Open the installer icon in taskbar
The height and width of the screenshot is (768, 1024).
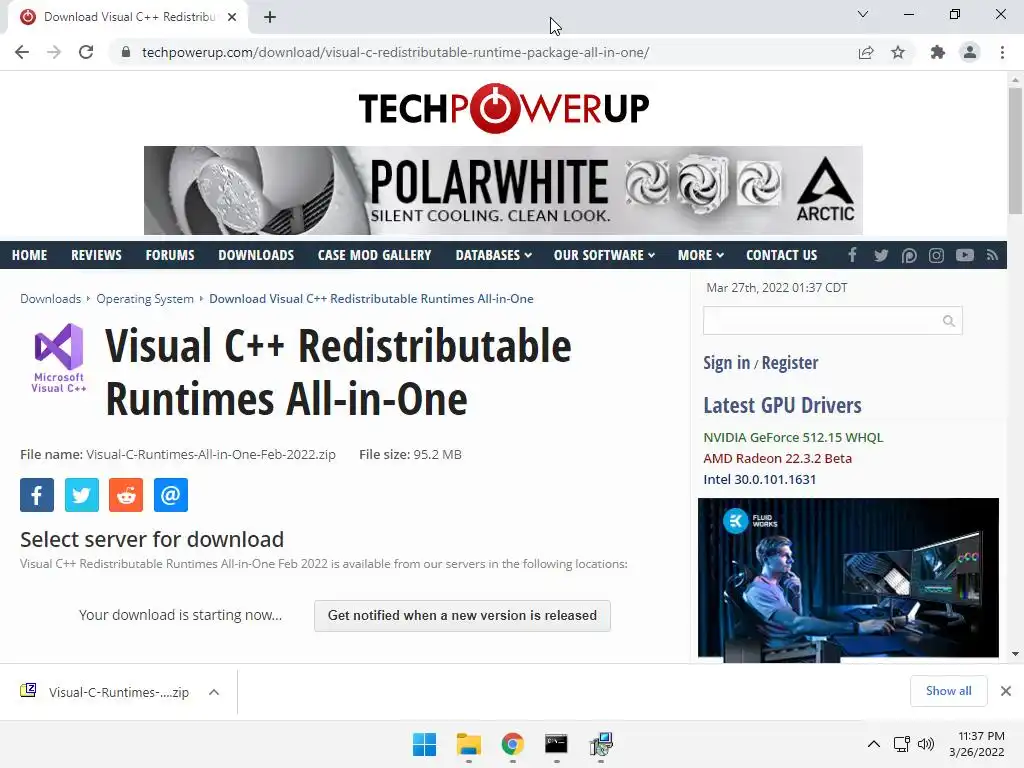[x=601, y=744]
